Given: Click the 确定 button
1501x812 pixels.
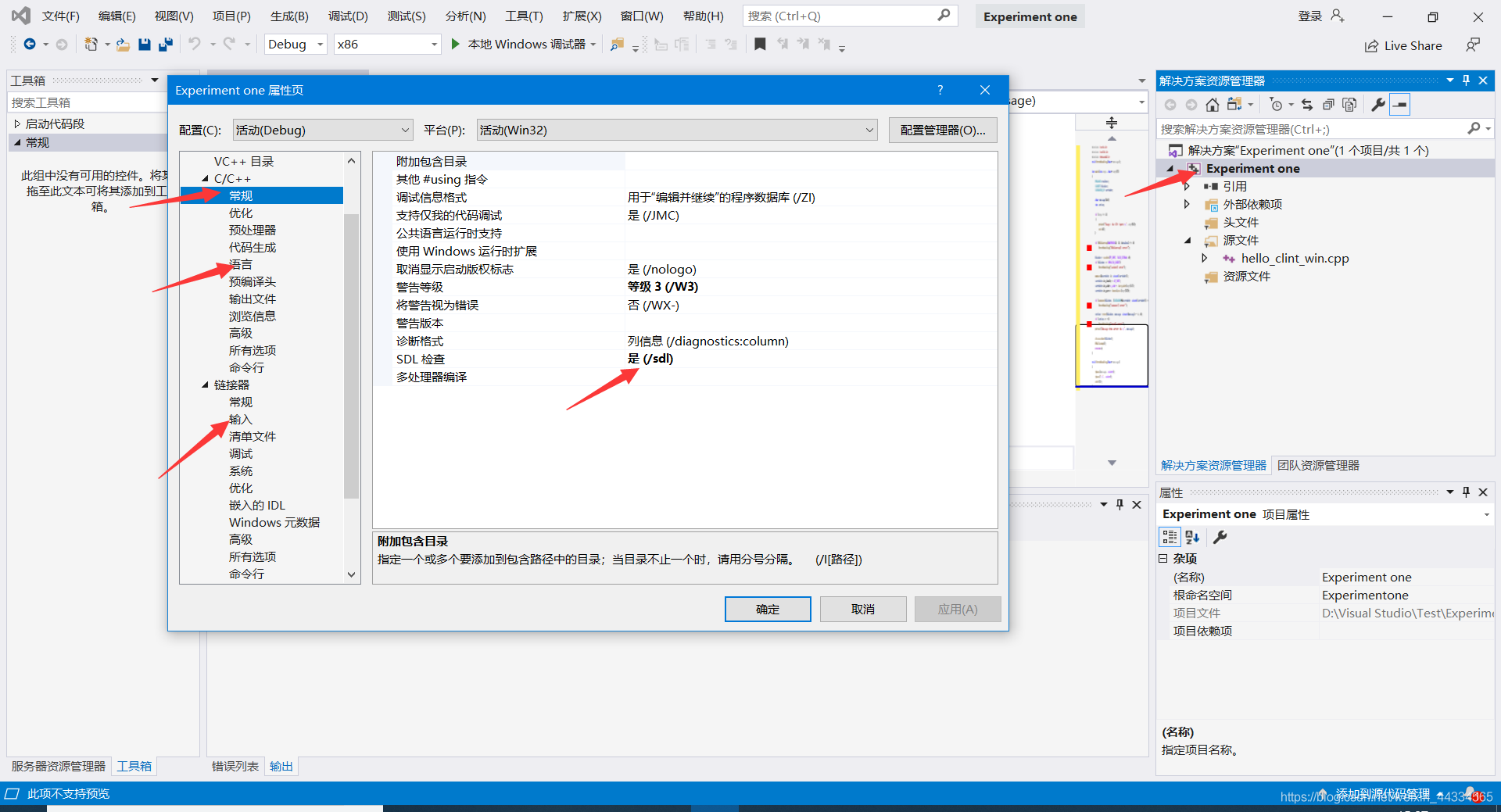Looking at the screenshot, I should coord(768,609).
